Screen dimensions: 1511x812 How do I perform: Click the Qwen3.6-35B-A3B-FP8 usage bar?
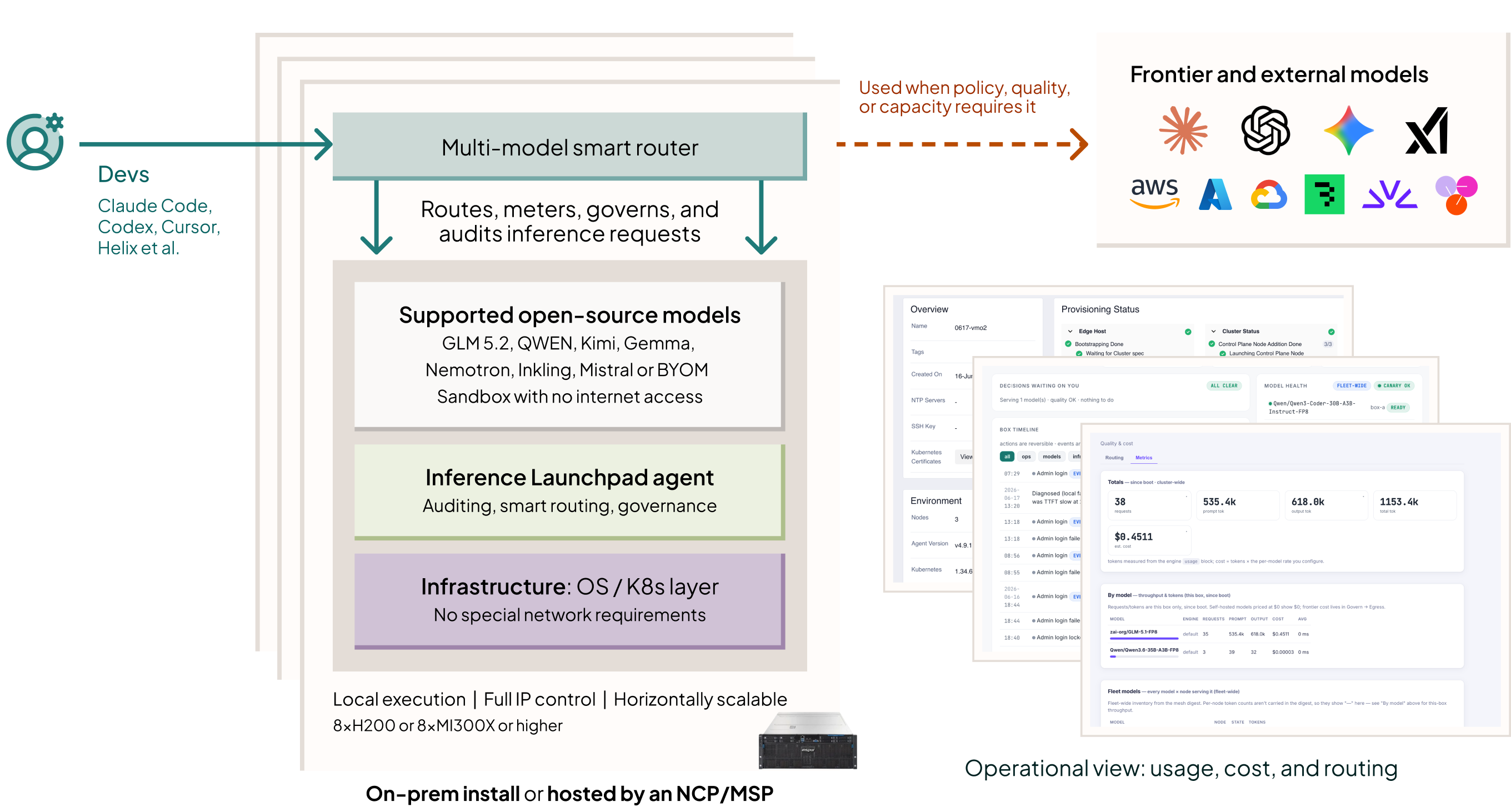coord(1143,656)
